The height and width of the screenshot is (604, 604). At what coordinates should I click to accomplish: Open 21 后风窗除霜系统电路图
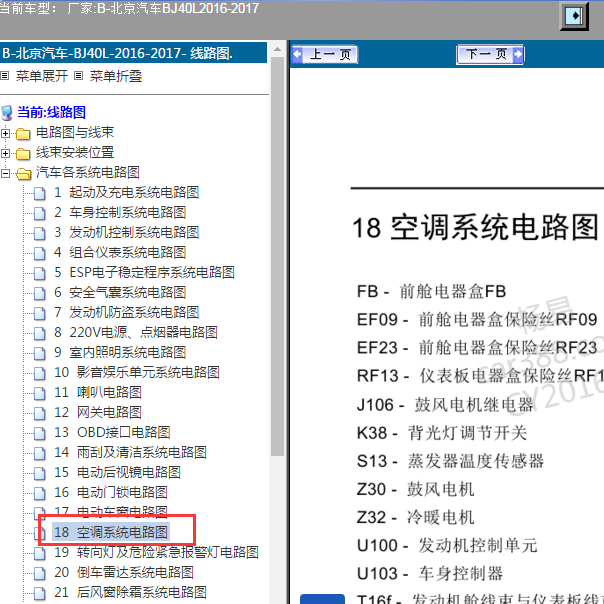point(130,592)
